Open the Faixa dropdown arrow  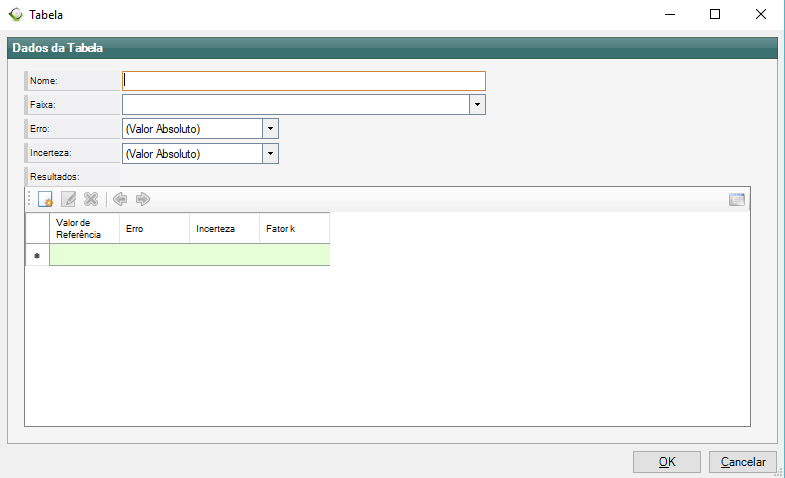477,105
